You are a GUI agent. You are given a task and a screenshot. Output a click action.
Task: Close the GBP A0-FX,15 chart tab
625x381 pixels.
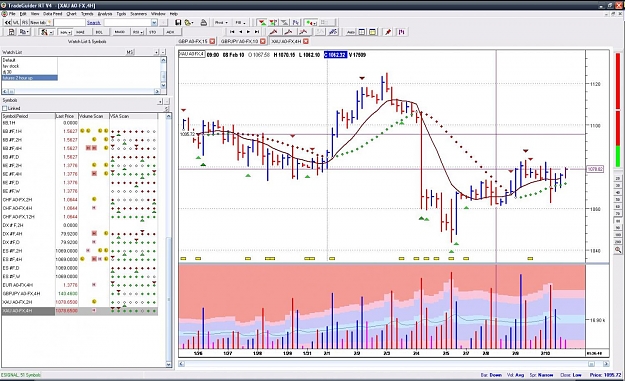click(x=212, y=41)
